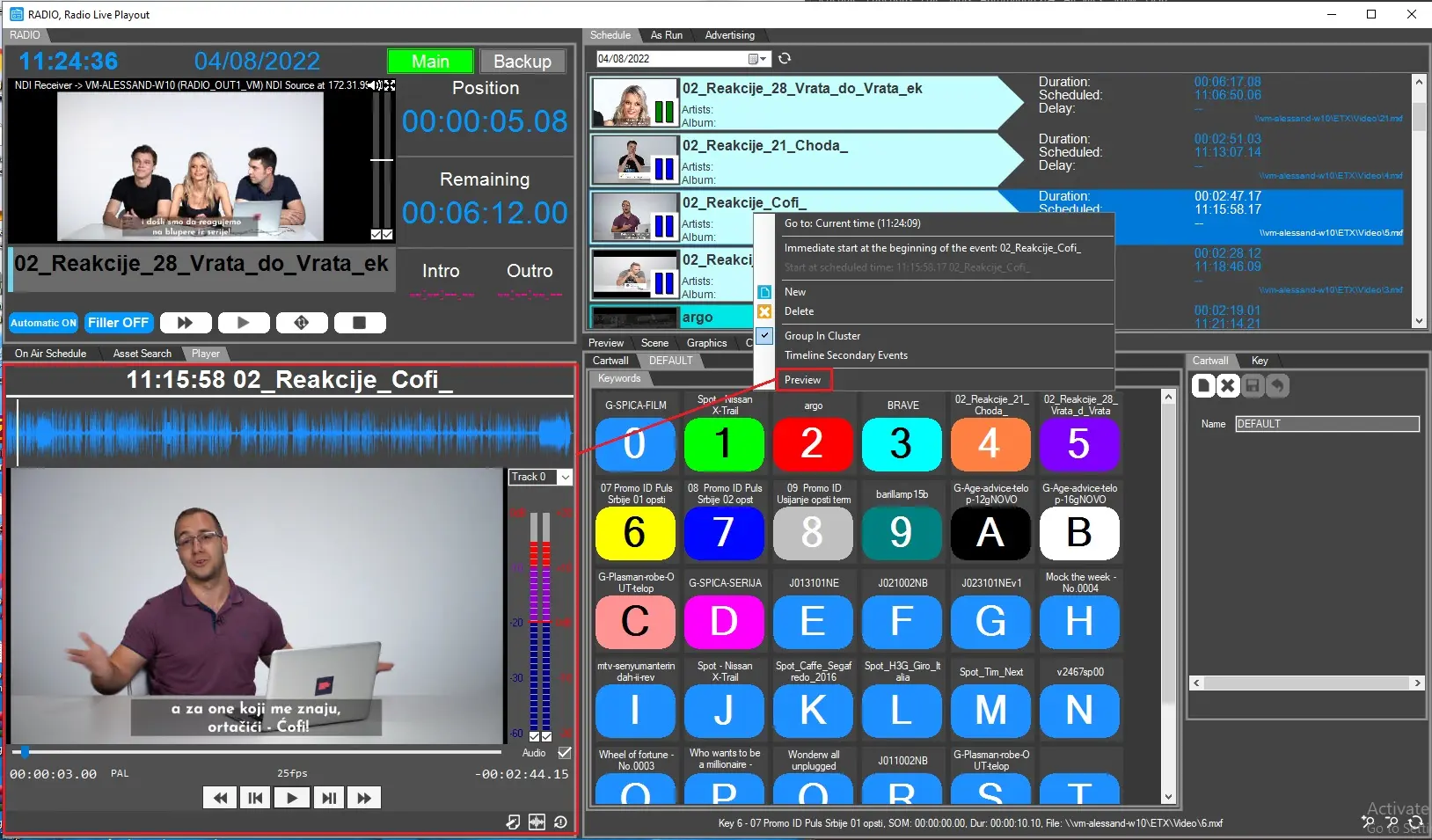Click the new cartwall page icon
This screenshot has width=1432, height=840.
click(x=1202, y=385)
